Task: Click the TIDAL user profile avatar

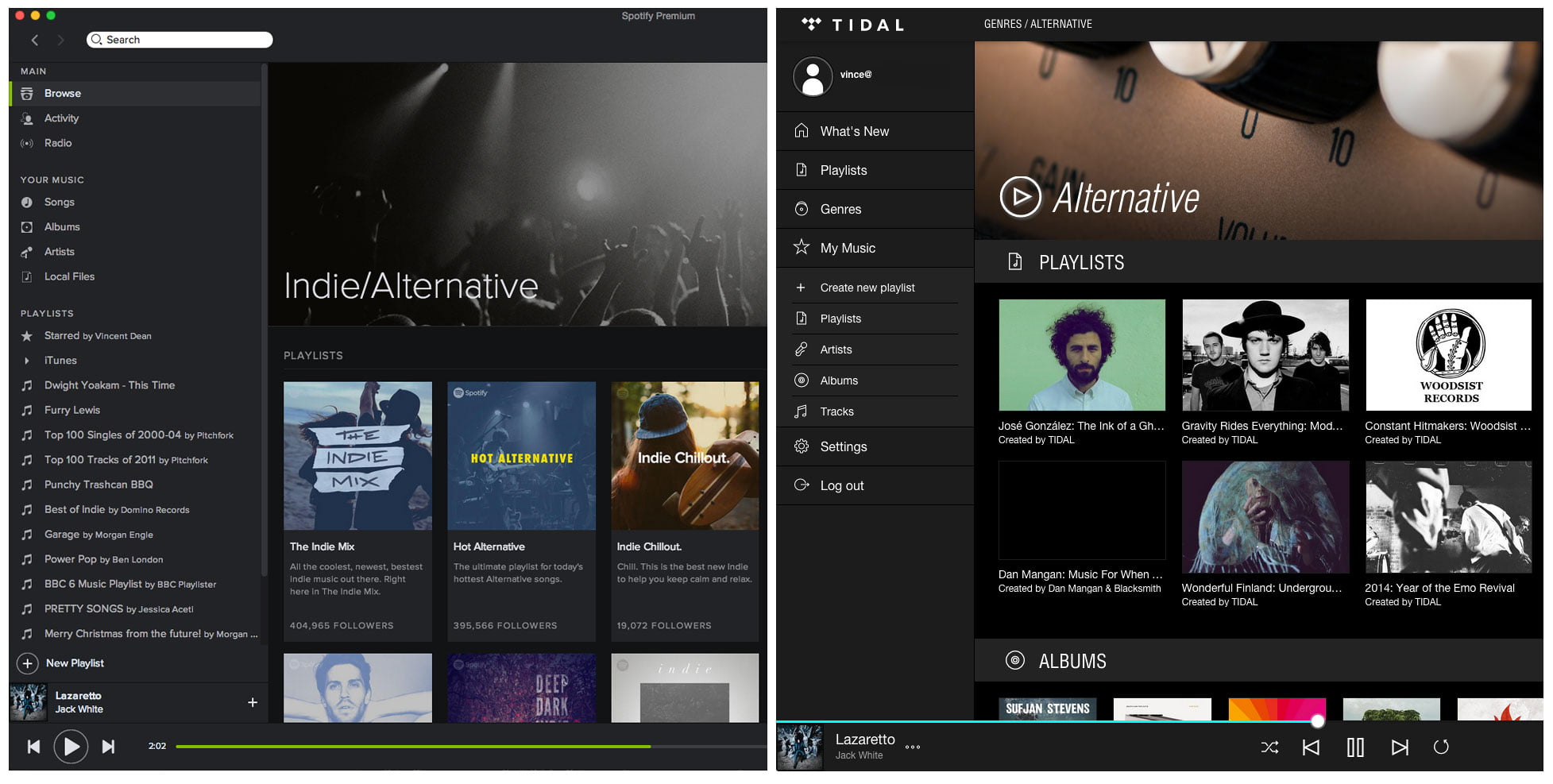Action: coord(813,76)
